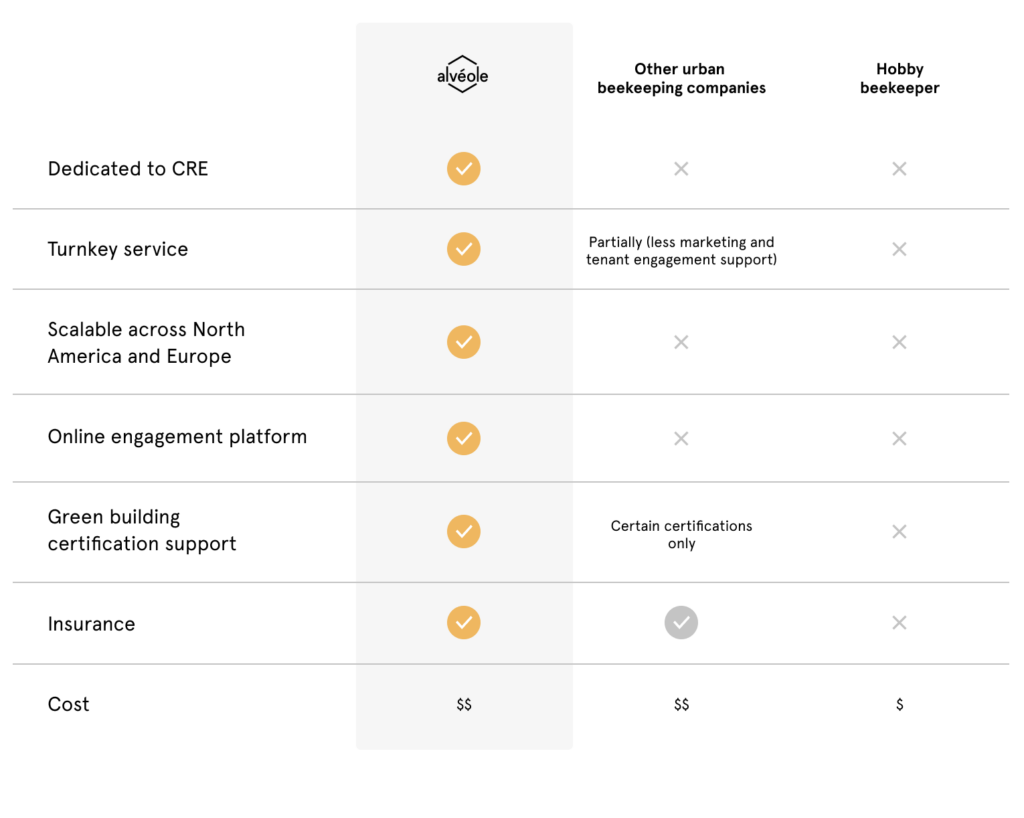Click Alvéole's checkmark for Dedicated to CRE
Image resolution: width=1024 pixels, height=818 pixels.
tap(464, 168)
